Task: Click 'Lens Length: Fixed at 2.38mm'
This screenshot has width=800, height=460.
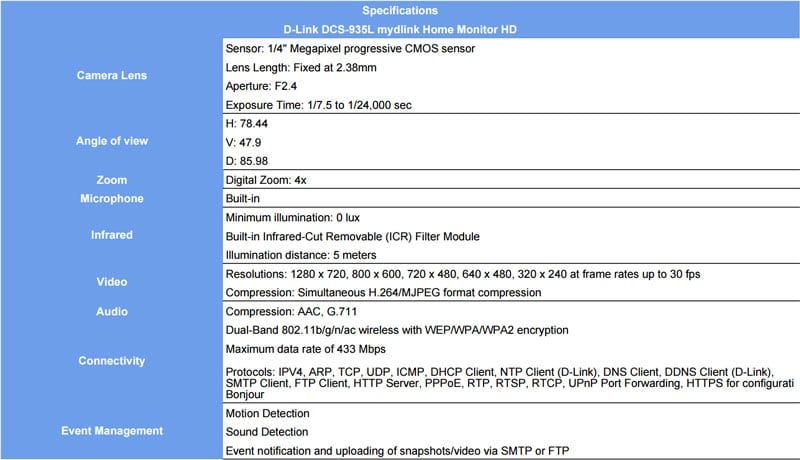Action: (301, 67)
